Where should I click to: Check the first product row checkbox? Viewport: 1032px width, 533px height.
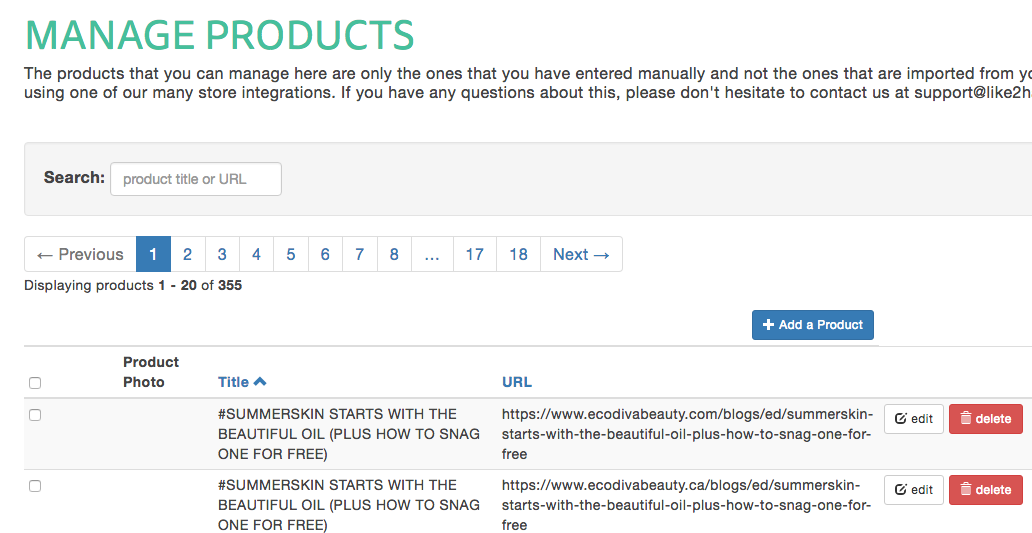[35, 415]
